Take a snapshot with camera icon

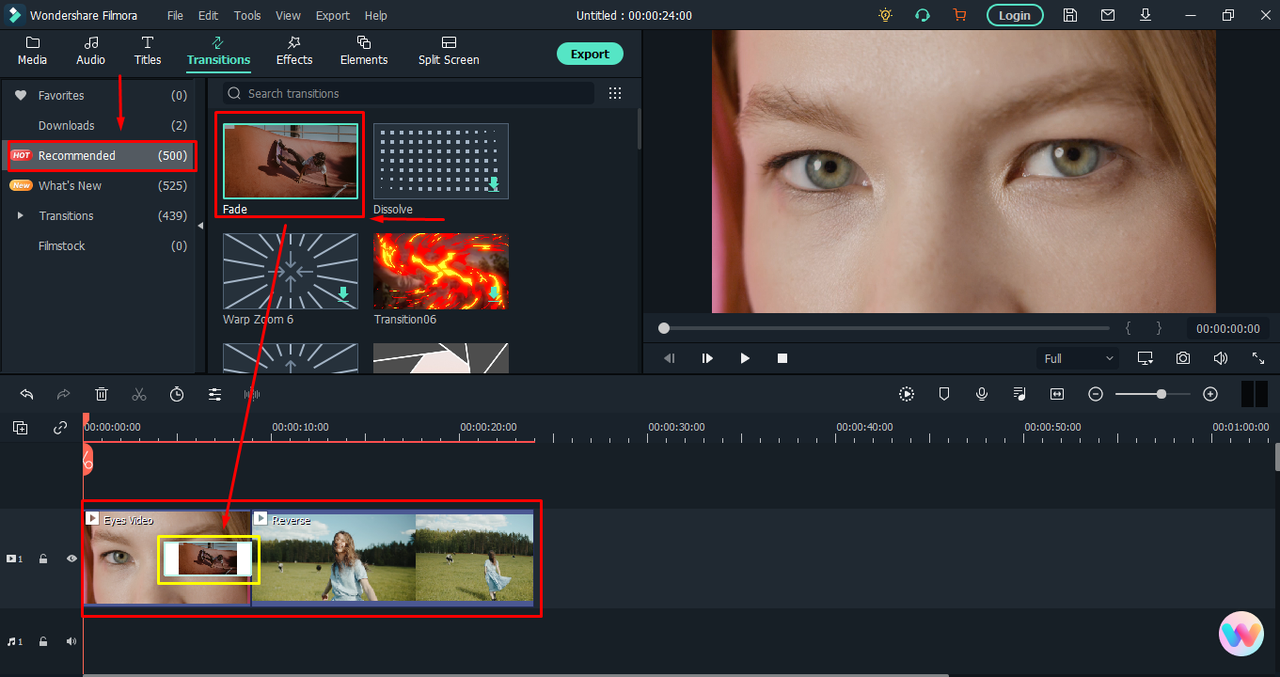coord(1183,358)
